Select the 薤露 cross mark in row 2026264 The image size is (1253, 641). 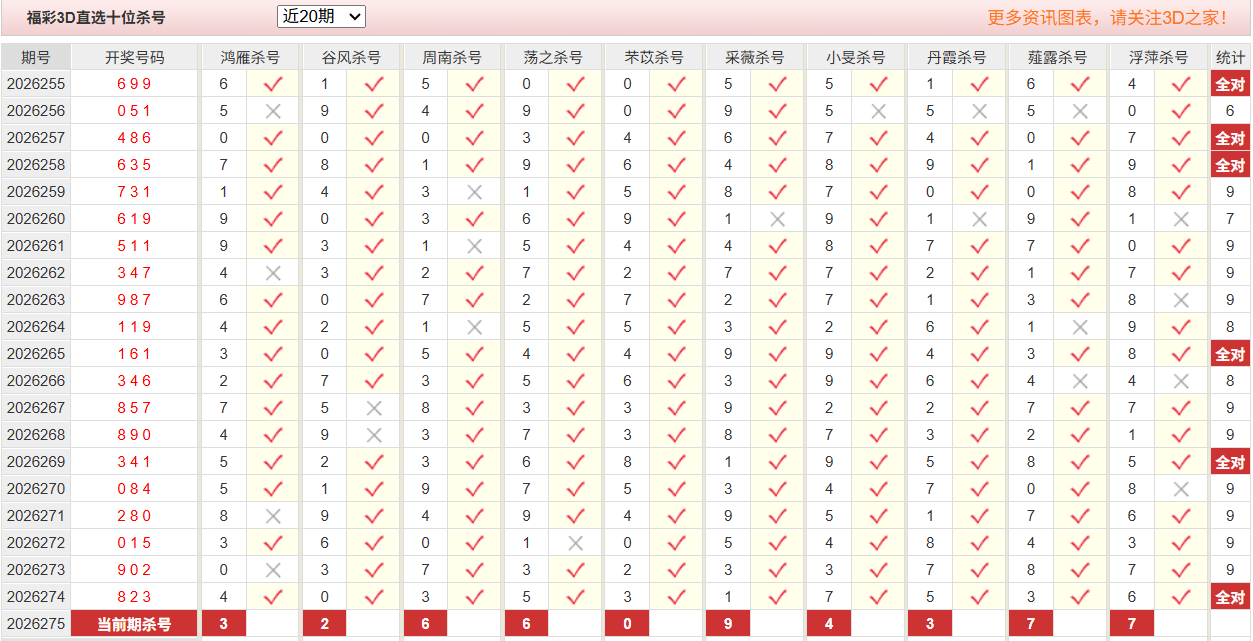pos(1081,327)
